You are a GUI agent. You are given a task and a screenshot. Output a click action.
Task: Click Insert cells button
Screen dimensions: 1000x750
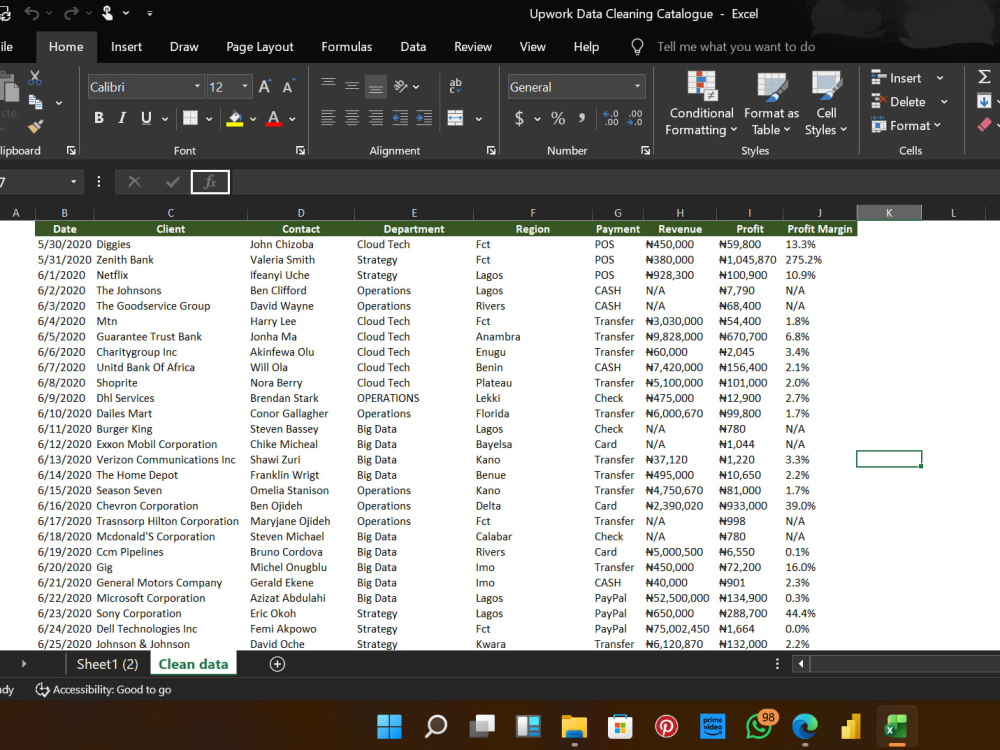click(x=896, y=78)
